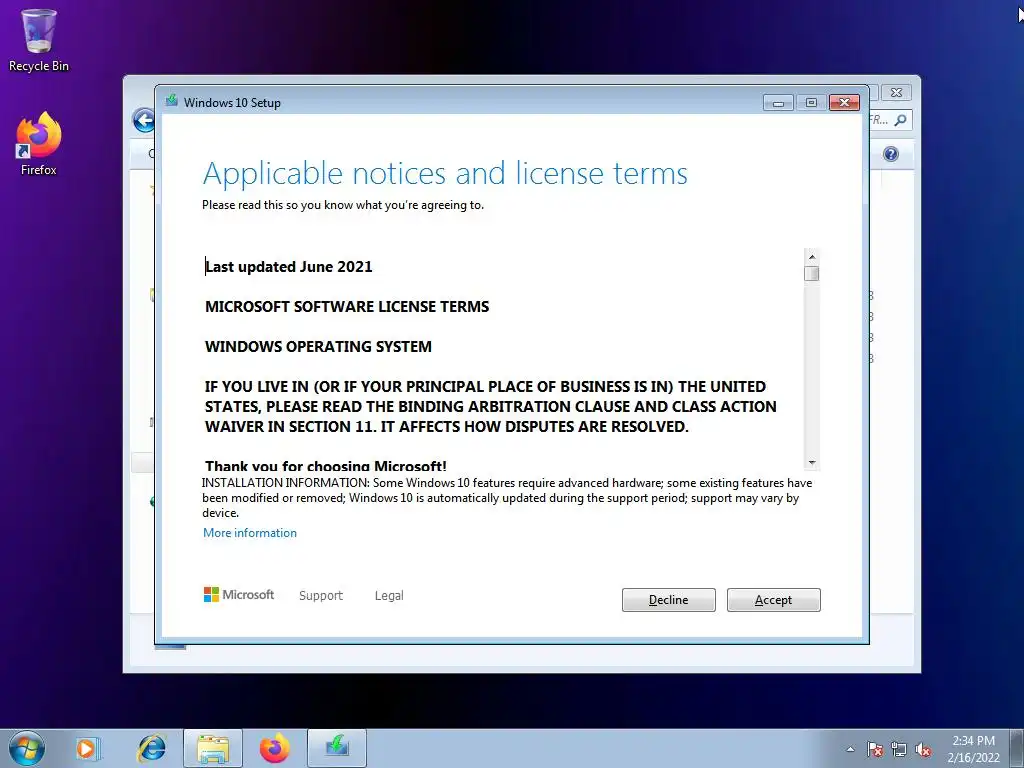This screenshot has height=768, width=1024.
Task: Show hidden system tray icons
Action: pos(850,749)
